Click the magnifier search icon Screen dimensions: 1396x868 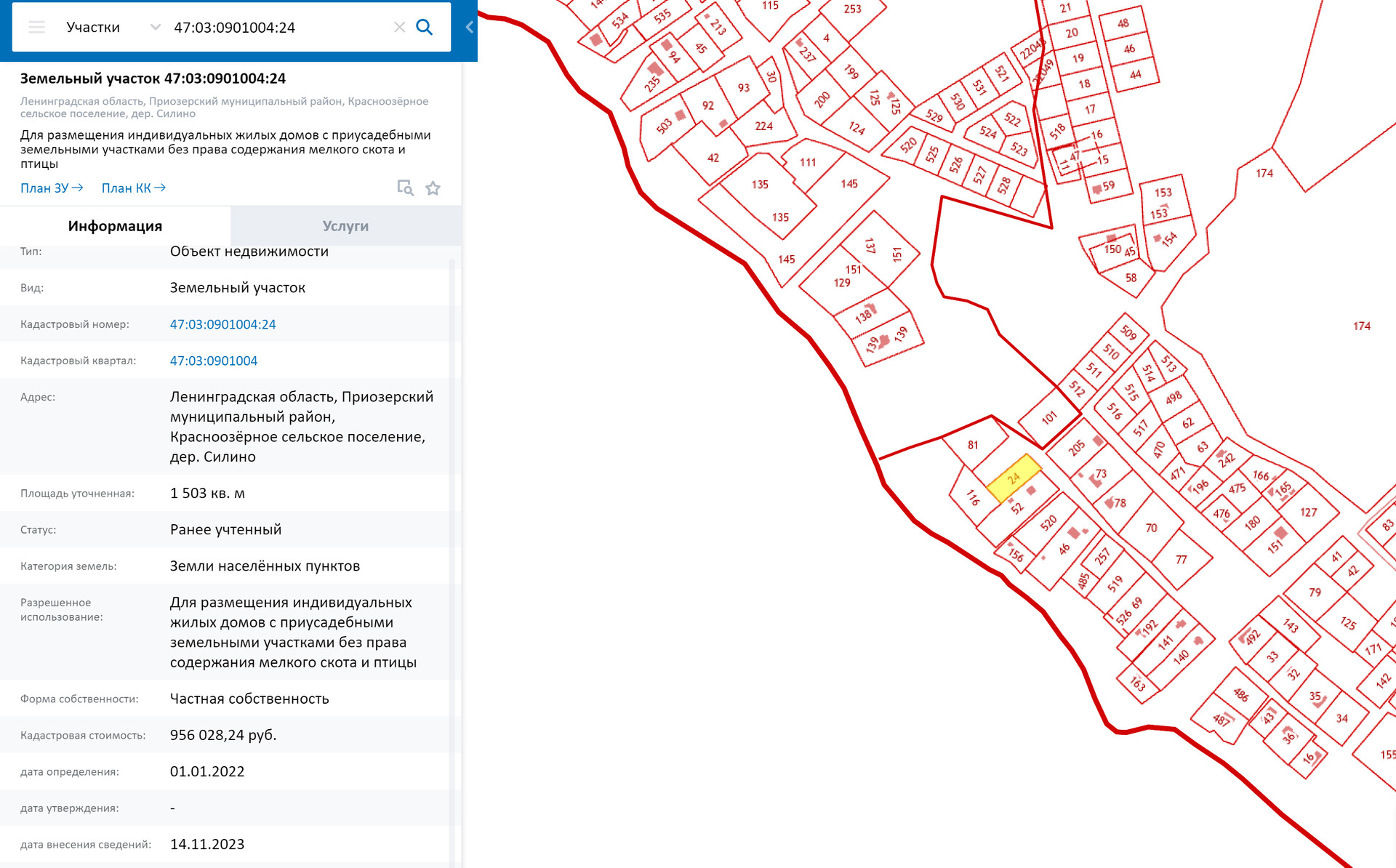click(x=424, y=28)
